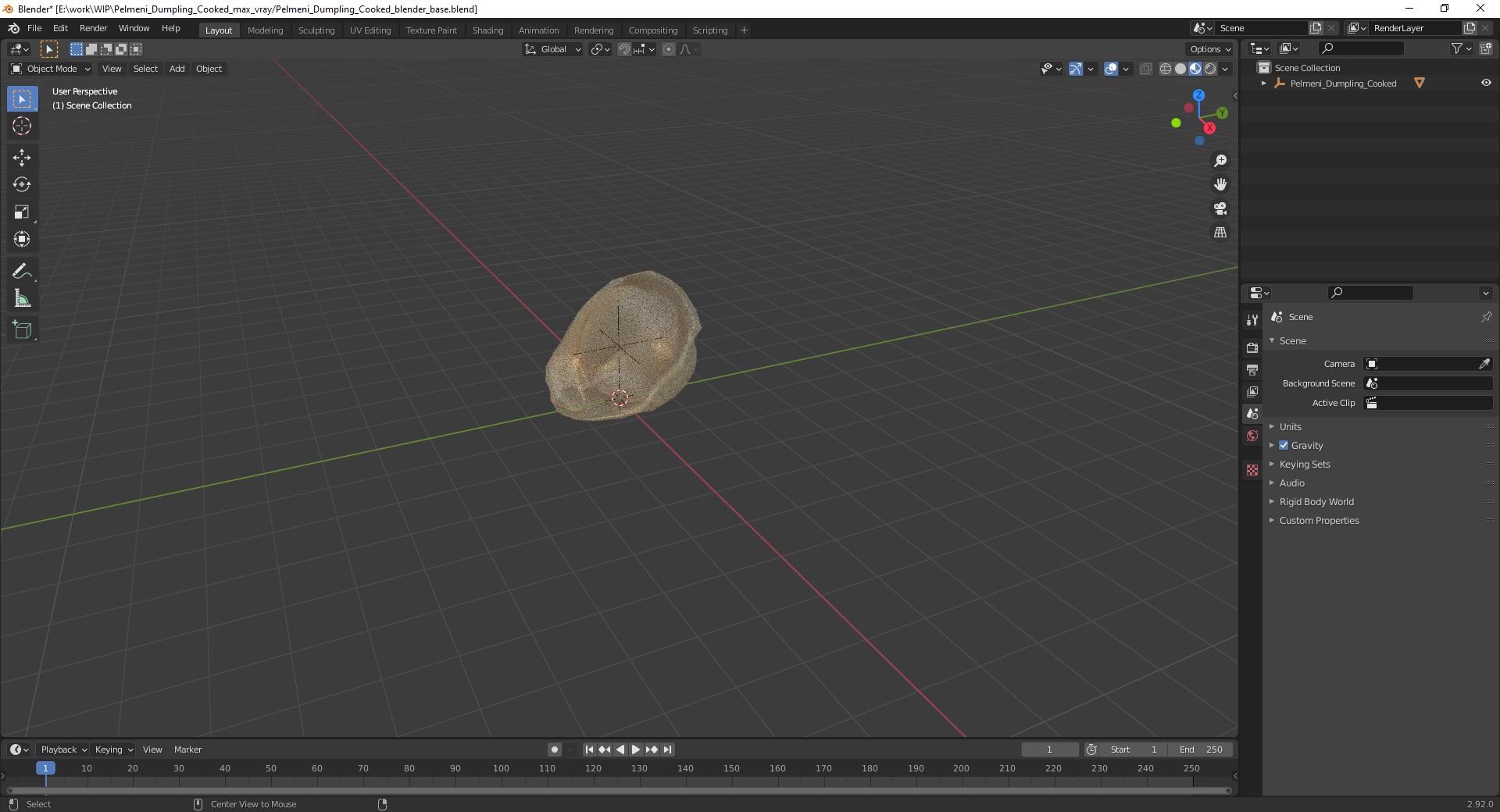Open the Tool properties tab
Screen dimensions: 1500x812
1252,319
